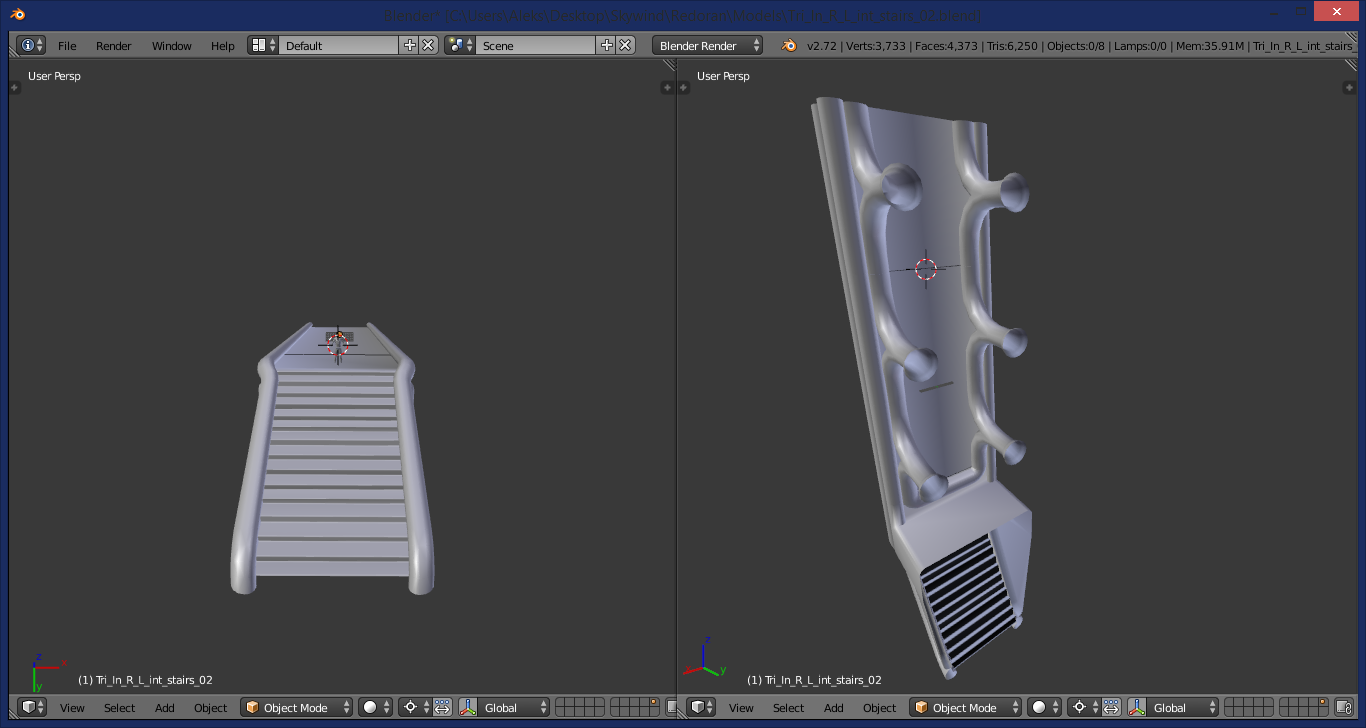Screen dimensions: 1366x728
Task: Click Select in right viewport header
Action: [x=788, y=707]
